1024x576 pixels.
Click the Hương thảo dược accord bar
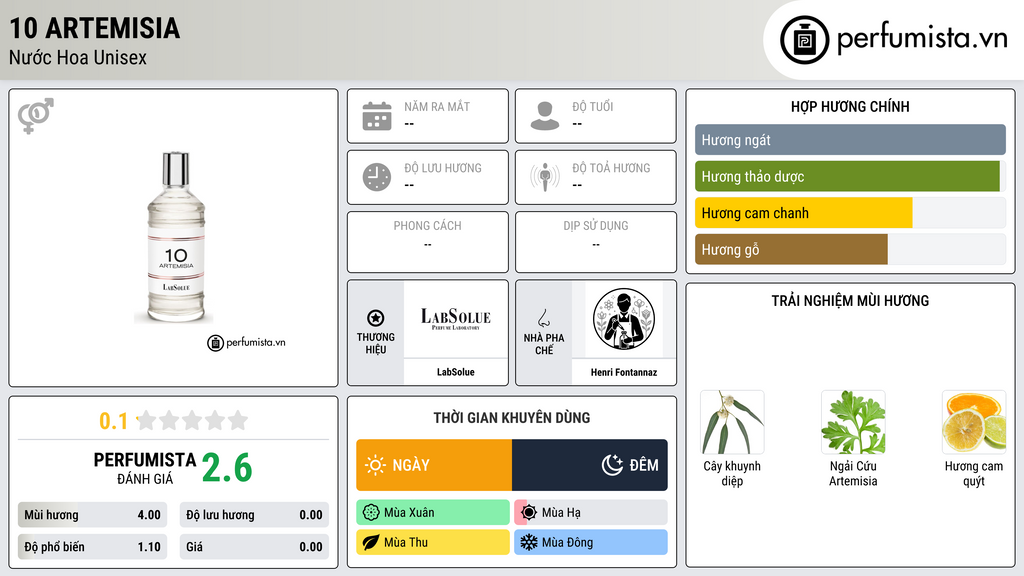click(850, 176)
